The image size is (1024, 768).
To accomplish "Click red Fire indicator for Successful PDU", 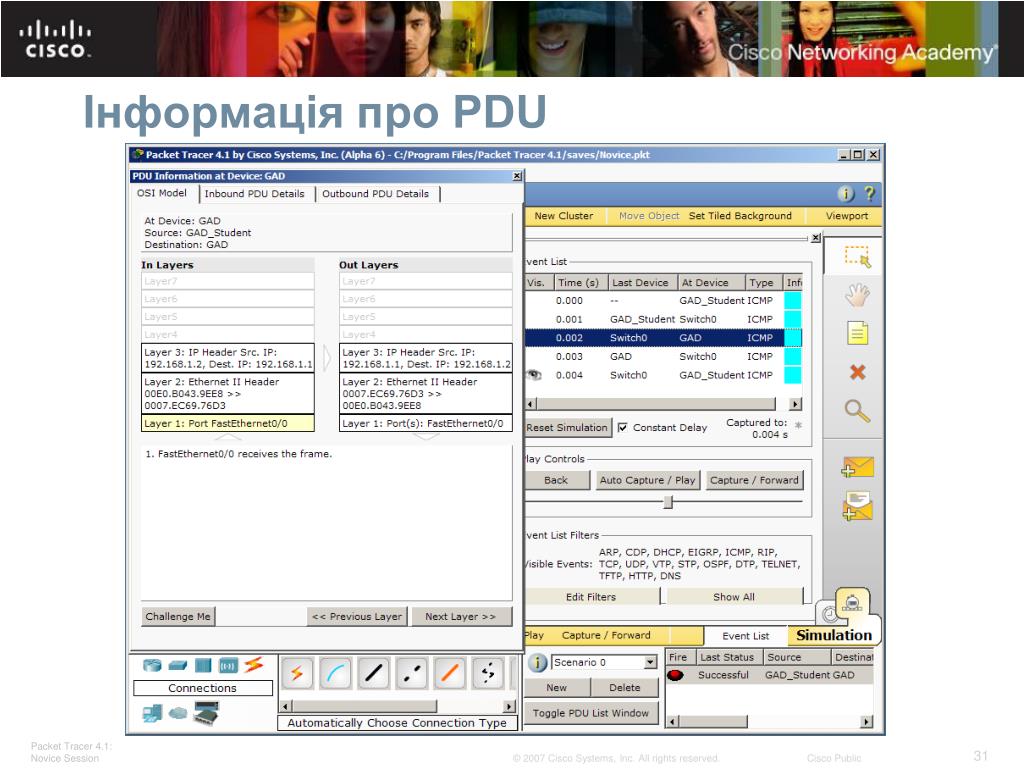I will coord(676,675).
